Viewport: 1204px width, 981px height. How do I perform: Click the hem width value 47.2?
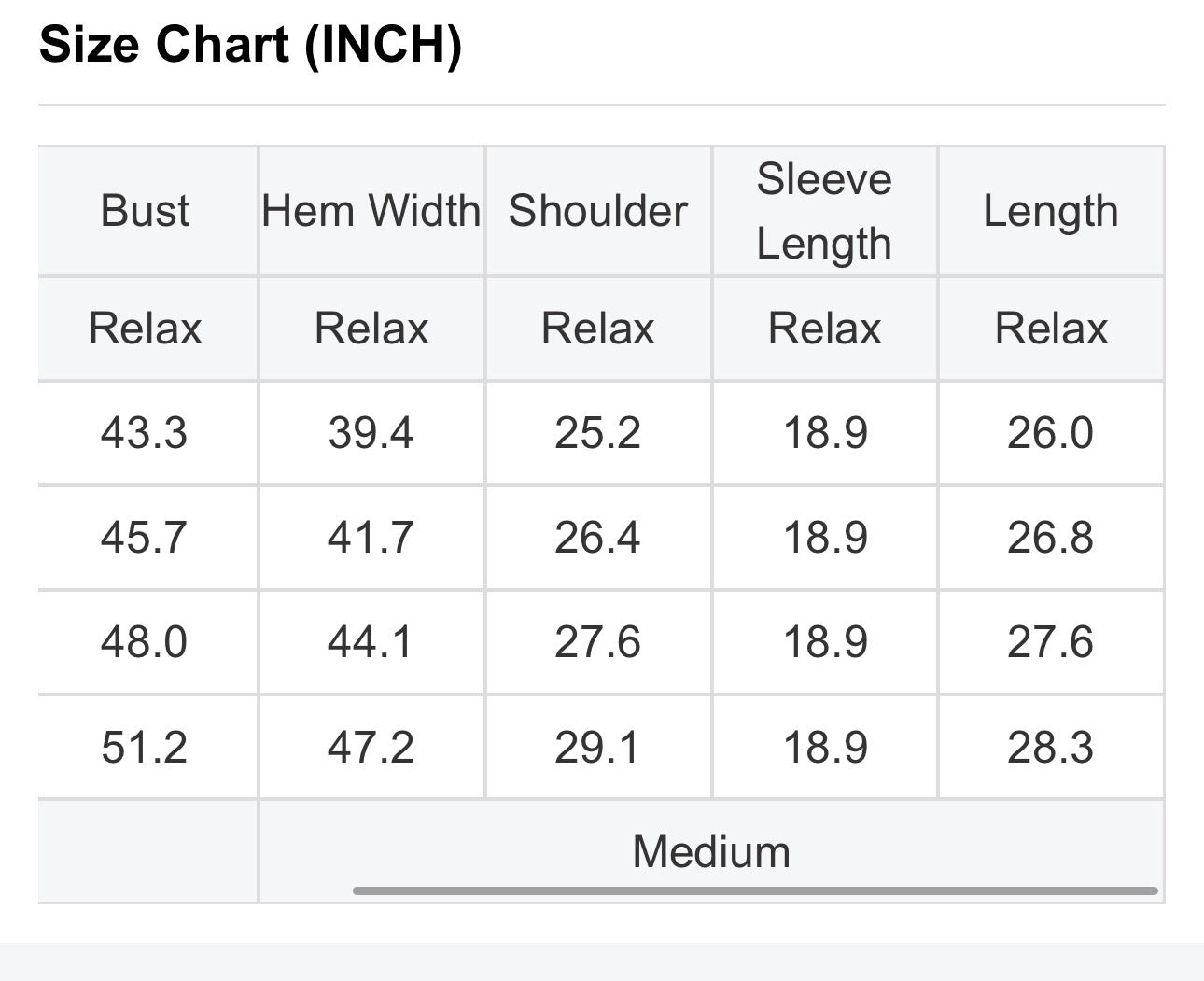371,748
